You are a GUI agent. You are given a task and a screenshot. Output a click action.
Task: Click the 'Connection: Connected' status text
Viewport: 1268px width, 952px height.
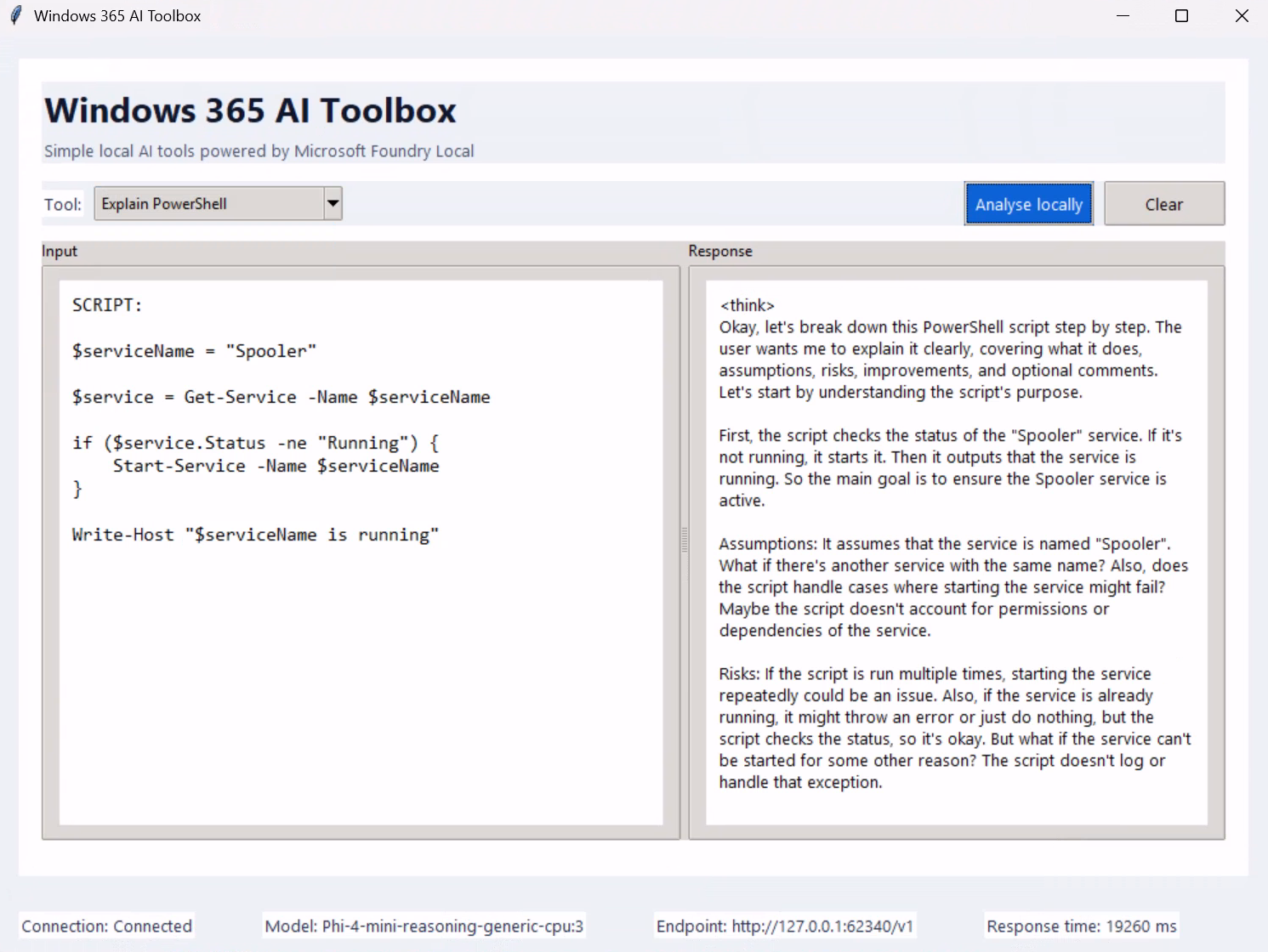107,926
